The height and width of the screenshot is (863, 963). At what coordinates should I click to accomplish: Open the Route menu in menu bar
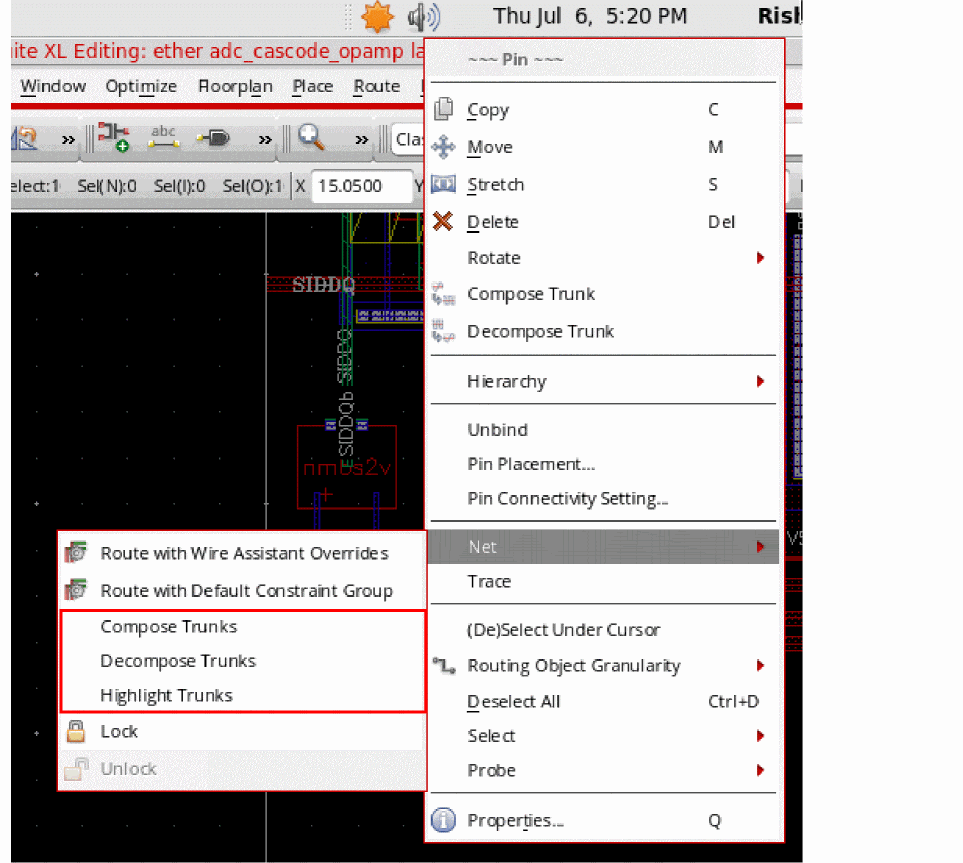[x=376, y=87]
